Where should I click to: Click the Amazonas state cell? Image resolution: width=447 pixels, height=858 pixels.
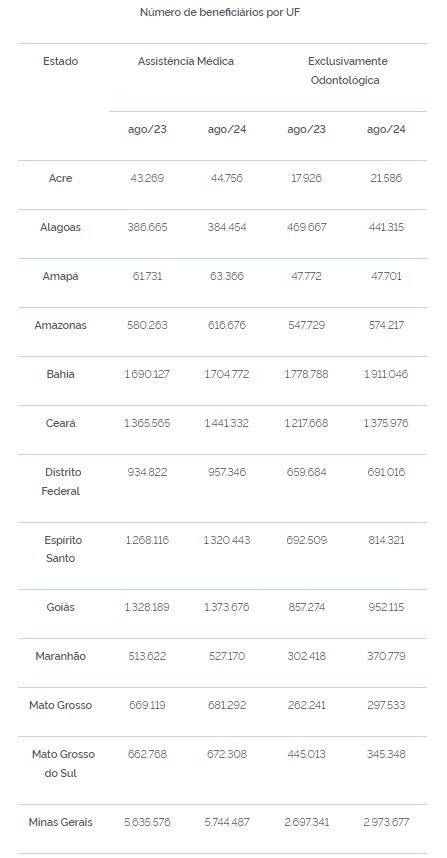point(61,325)
